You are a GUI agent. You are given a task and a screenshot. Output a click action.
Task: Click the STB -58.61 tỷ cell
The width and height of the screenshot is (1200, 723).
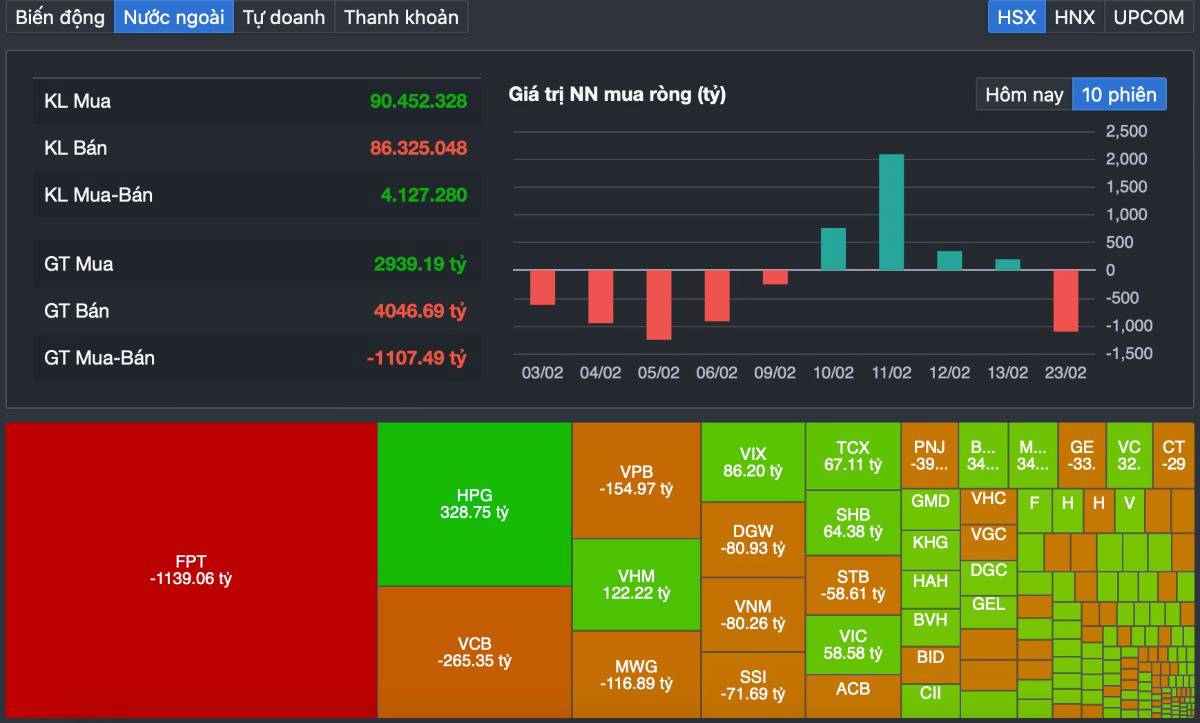853,585
